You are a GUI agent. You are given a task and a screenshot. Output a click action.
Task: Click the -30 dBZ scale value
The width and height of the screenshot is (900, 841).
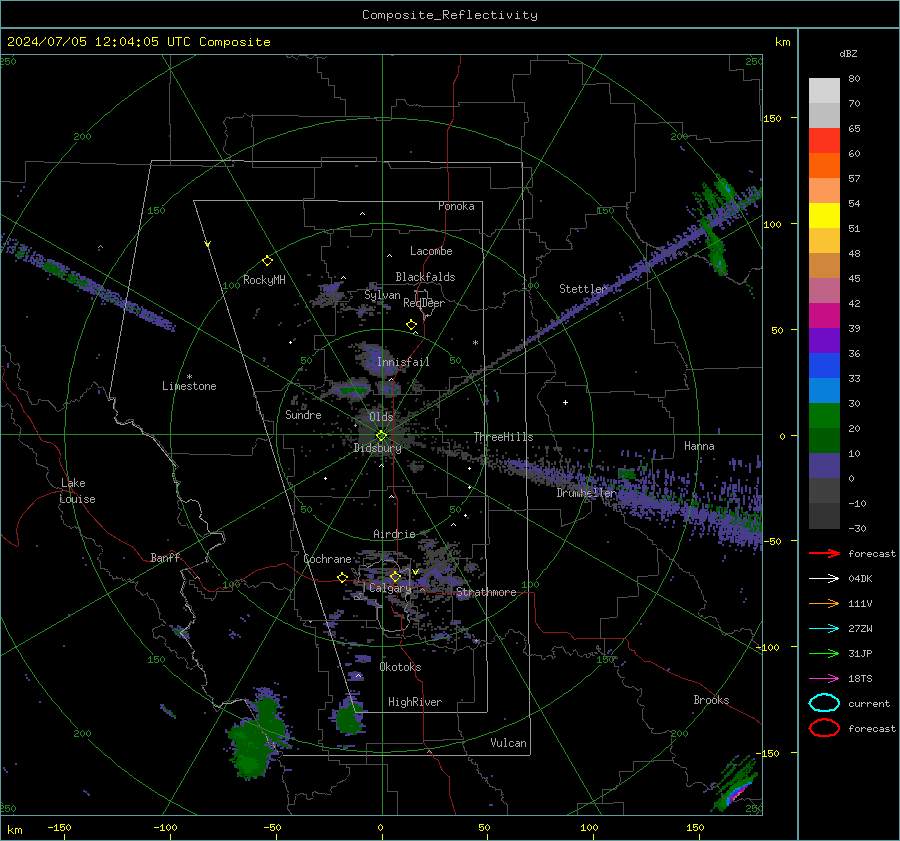point(857,528)
